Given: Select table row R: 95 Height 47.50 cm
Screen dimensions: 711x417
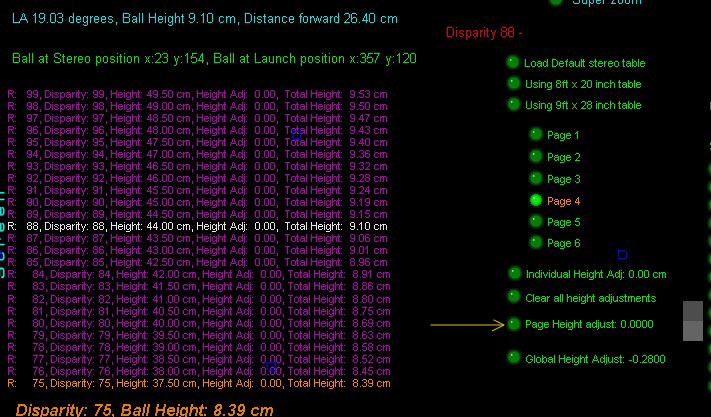Looking at the screenshot, I should [x=198, y=142].
